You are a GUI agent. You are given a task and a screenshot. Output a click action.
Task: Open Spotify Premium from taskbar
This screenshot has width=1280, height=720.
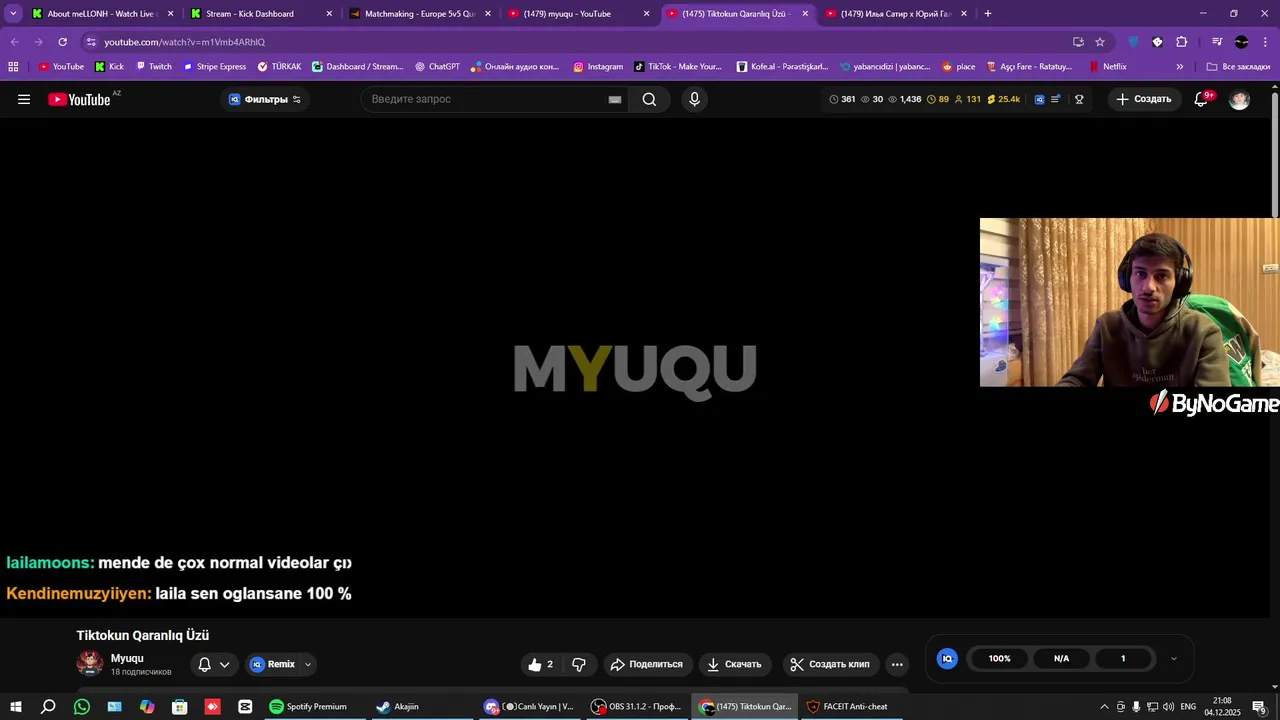[308, 707]
